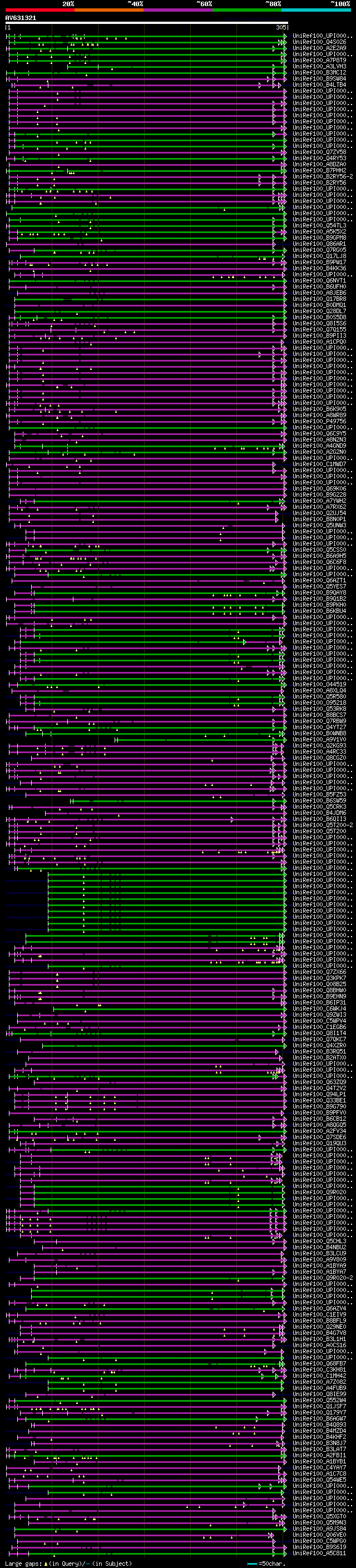Select the UniRef100_Q6NVT1 label
The image size is (356, 1568).
click(x=319, y=280)
